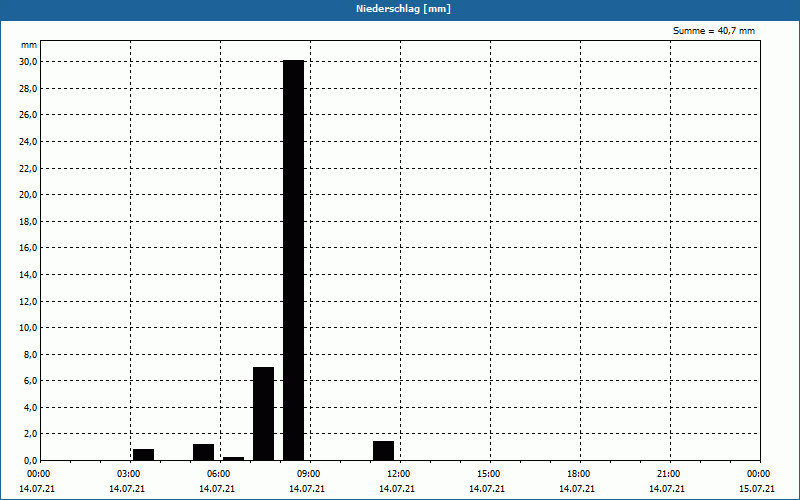Click the '16,0' y-axis label
800x500 pixels.
pos(28,248)
